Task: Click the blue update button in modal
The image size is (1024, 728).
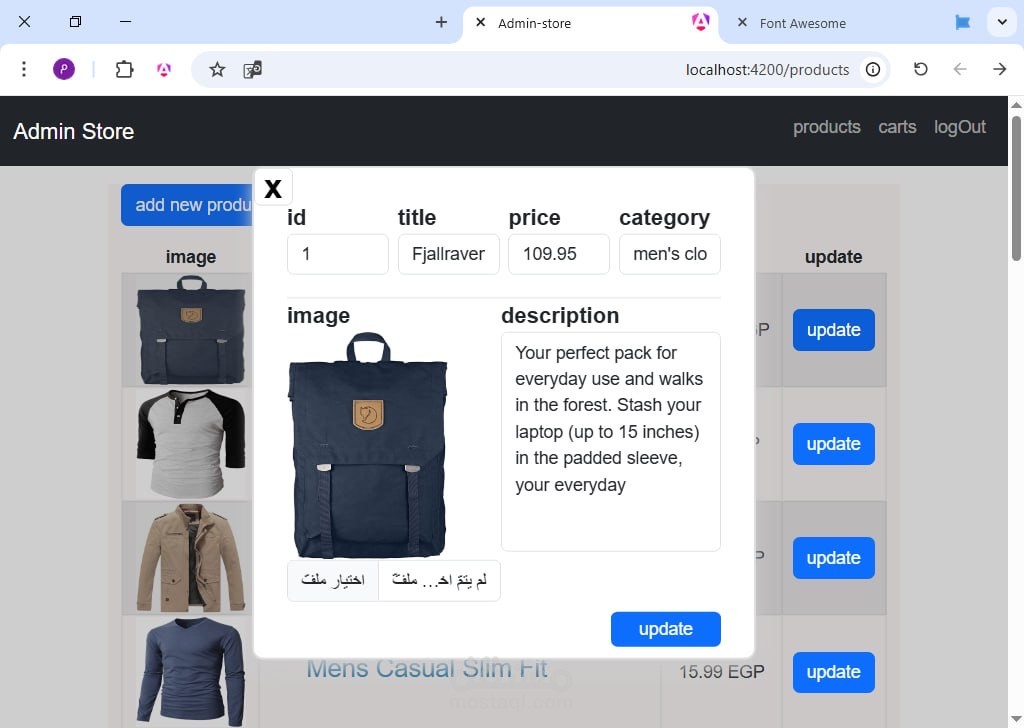Action: click(665, 629)
